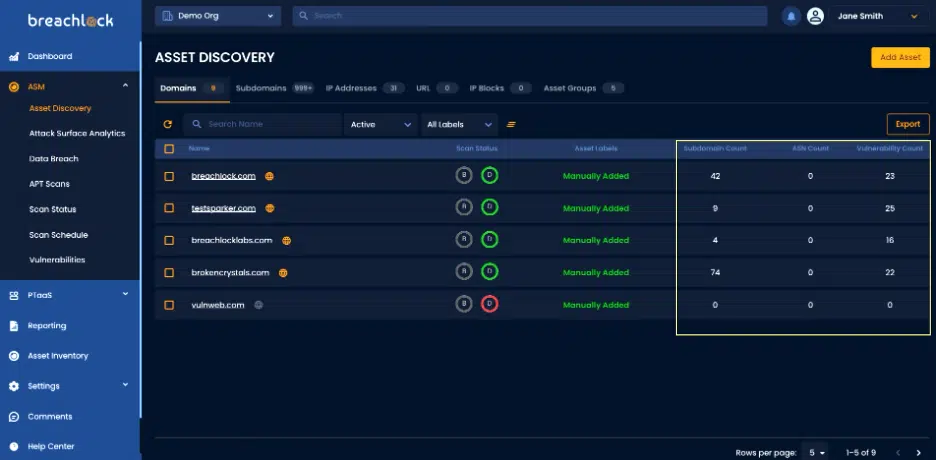Switch to the IP Addresses tab
Image resolution: width=936 pixels, height=460 pixels.
click(x=365, y=88)
